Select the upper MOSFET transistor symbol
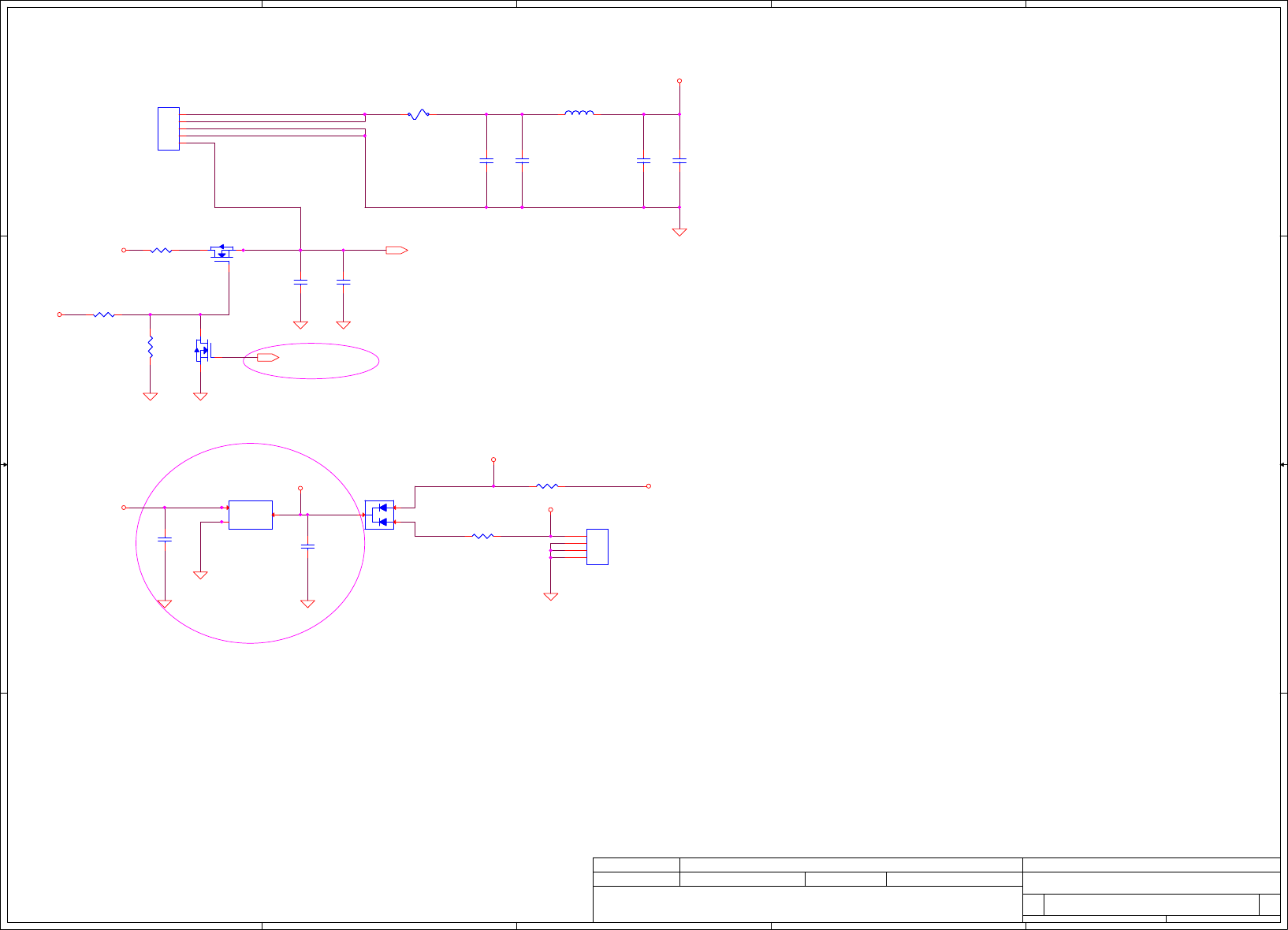The image size is (1288, 930). point(221,253)
